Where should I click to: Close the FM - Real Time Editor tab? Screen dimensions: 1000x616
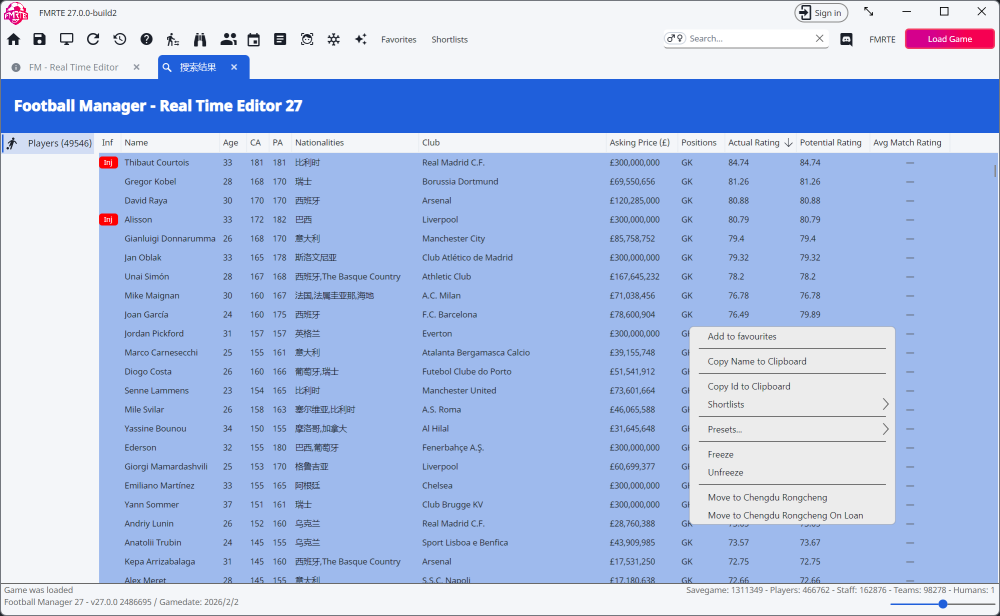pyautogui.click(x=136, y=67)
